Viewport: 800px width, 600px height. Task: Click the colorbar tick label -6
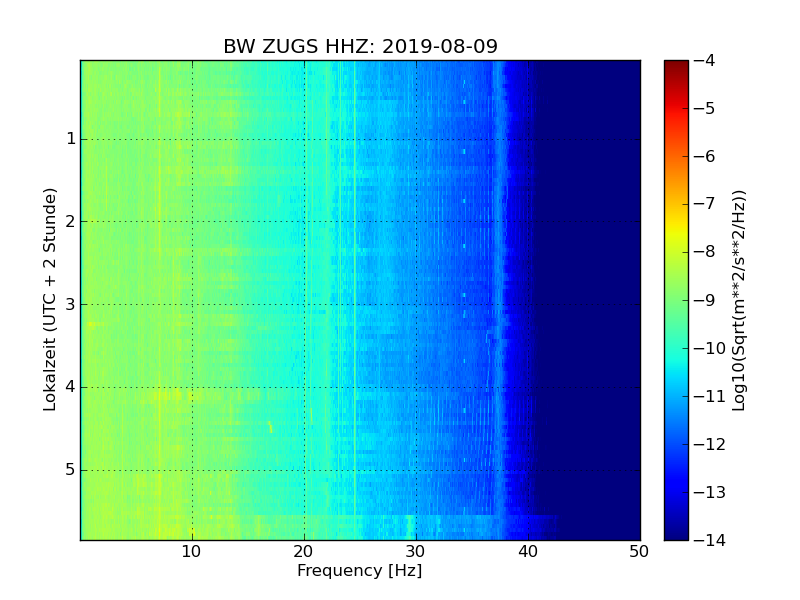(705, 156)
